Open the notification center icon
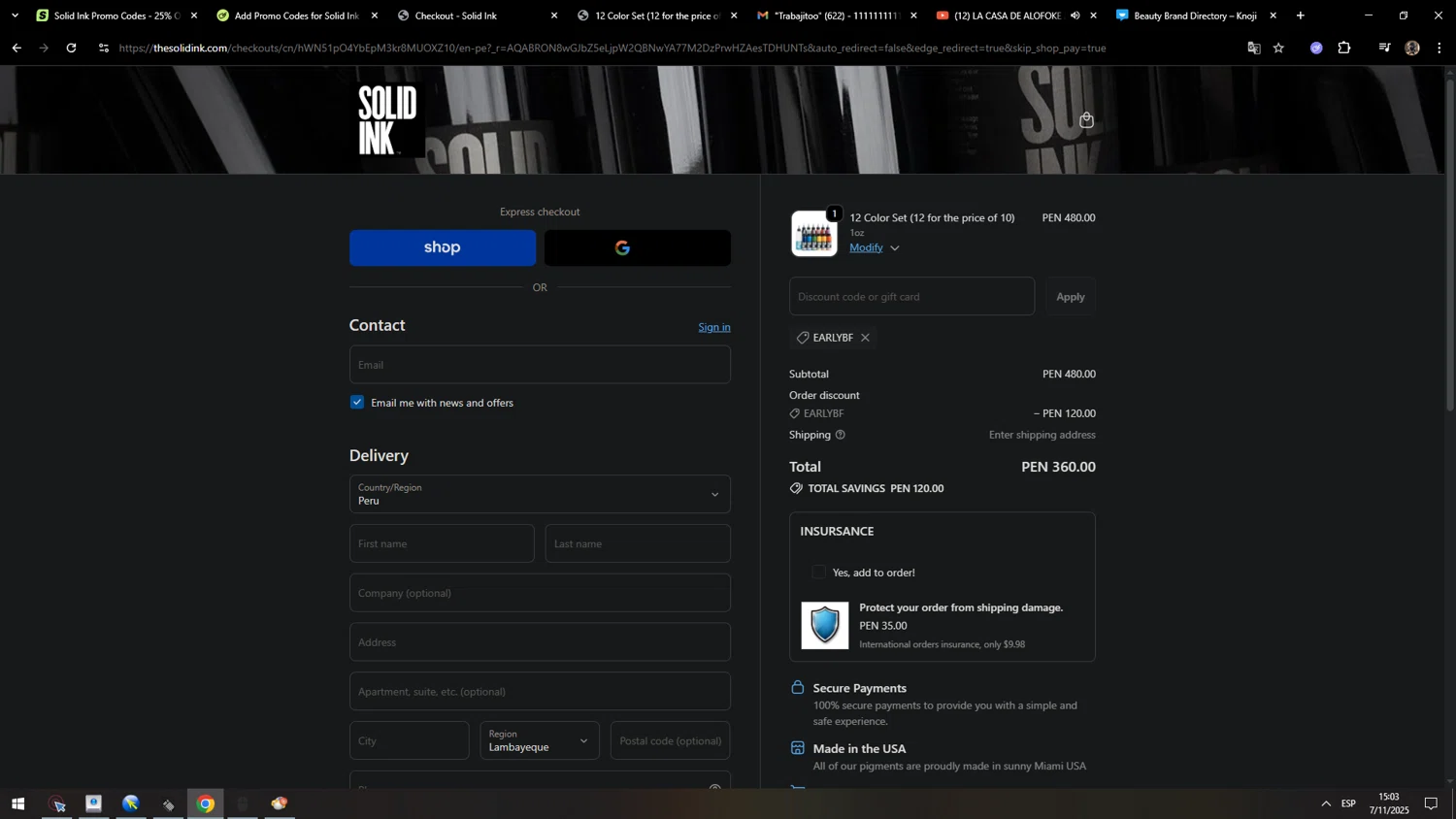 pyautogui.click(x=1431, y=803)
